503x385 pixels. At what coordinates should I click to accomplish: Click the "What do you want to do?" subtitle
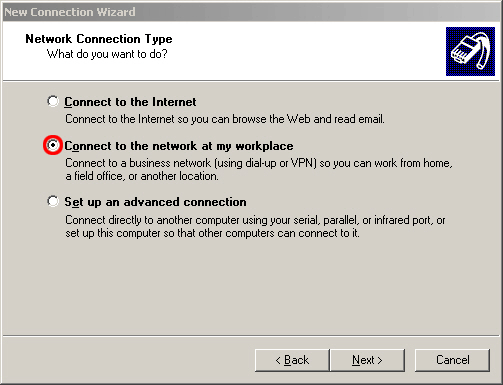click(x=107, y=54)
